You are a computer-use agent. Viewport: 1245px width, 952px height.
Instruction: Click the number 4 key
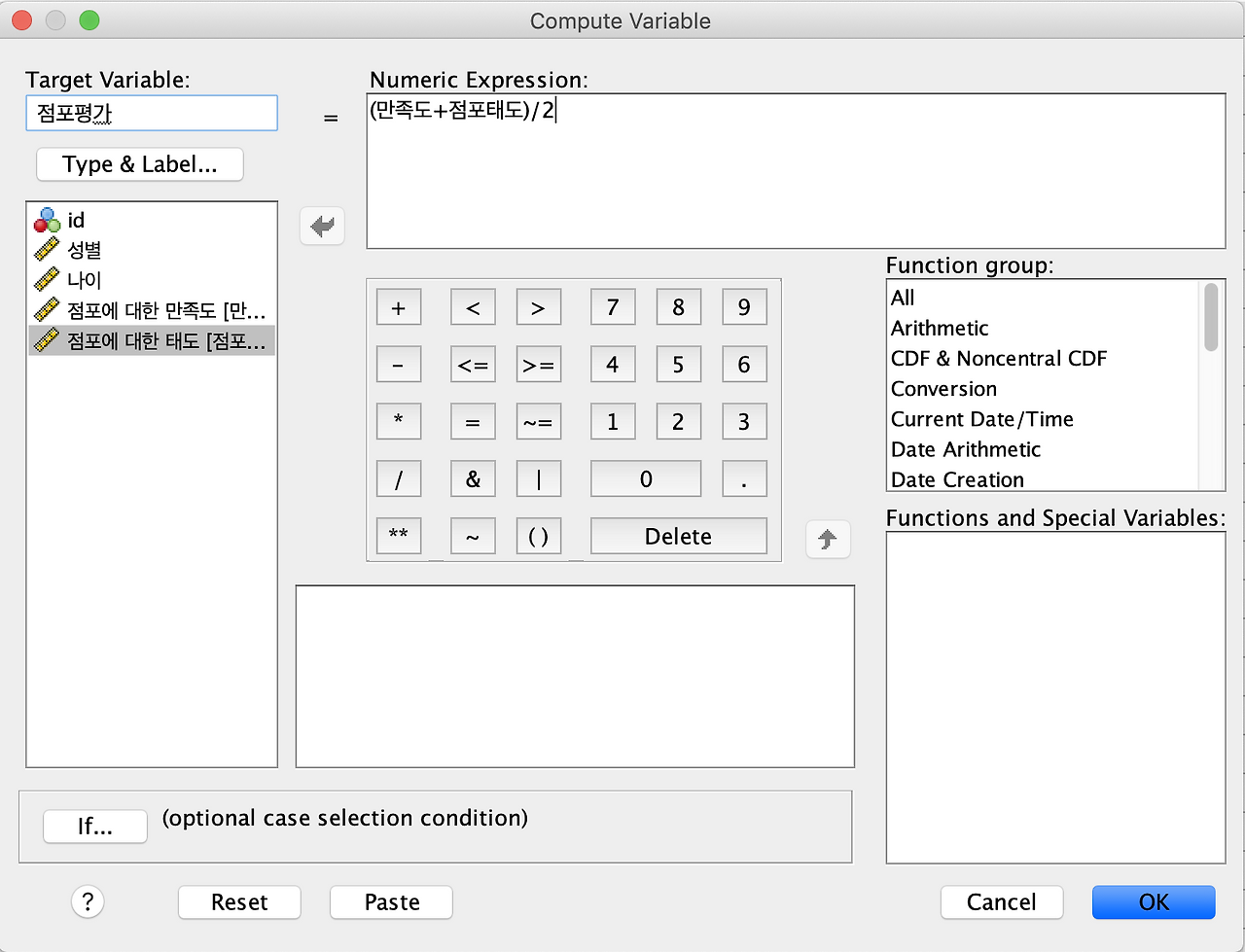tap(613, 365)
